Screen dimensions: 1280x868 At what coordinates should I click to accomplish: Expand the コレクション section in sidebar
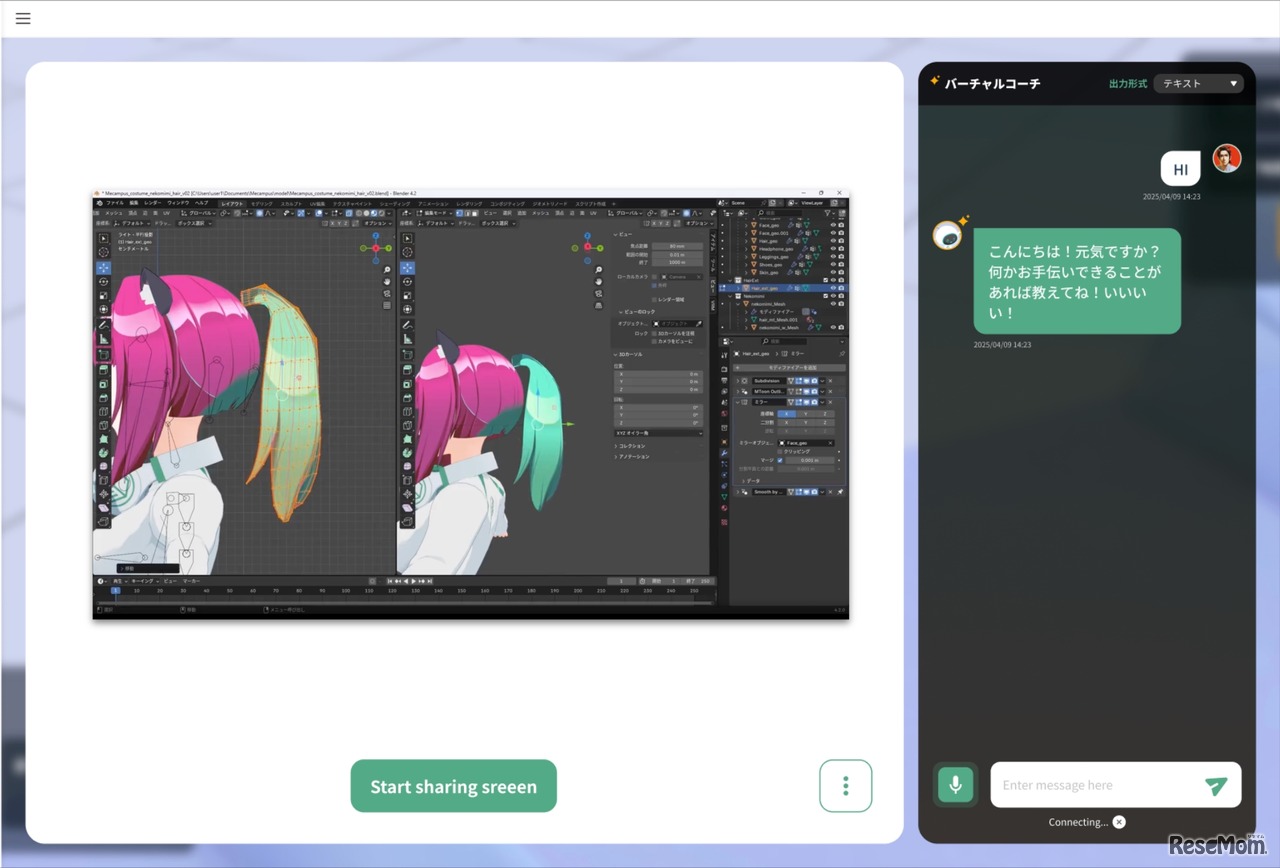coord(632,446)
